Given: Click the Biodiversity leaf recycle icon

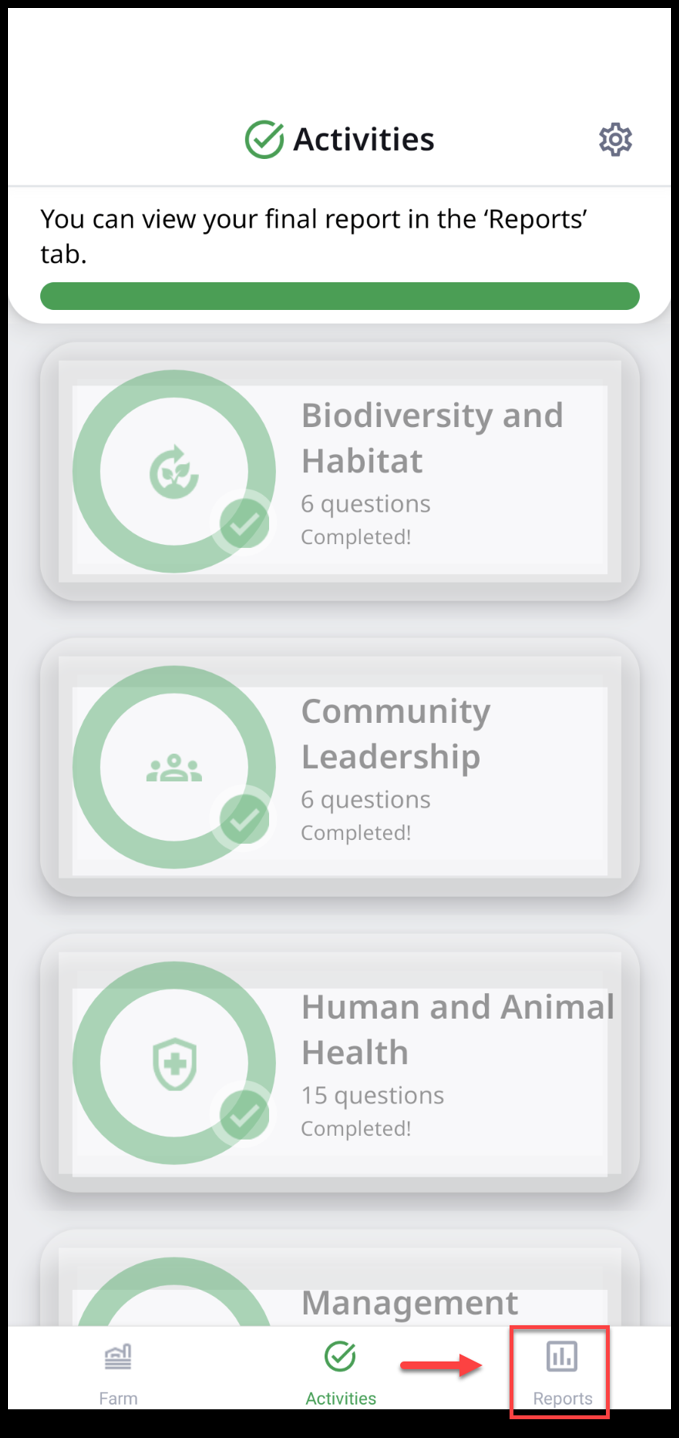Looking at the screenshot, I should pyautogui.click(x=174, y=472).
